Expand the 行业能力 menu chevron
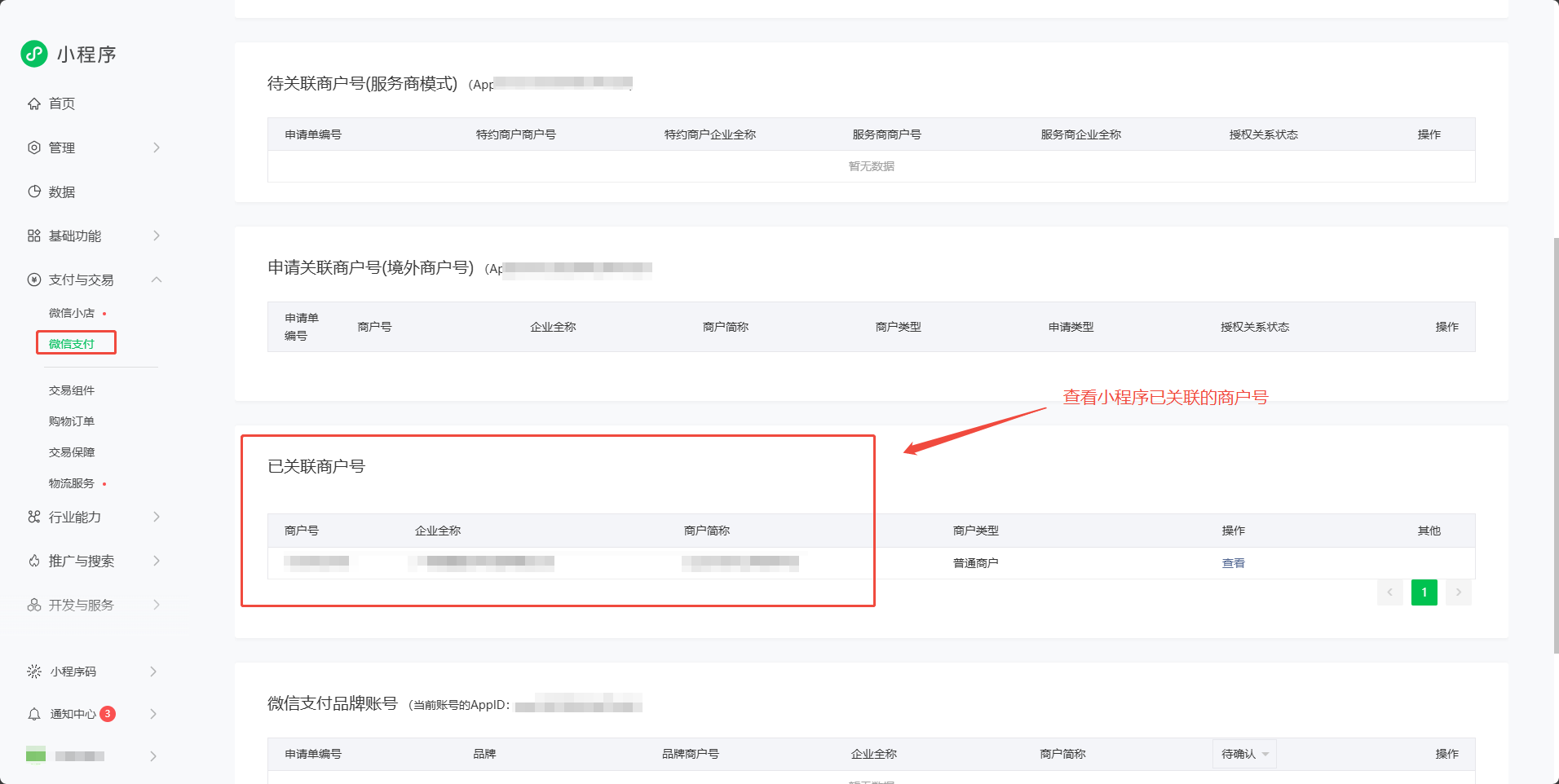Screen dimensions: 1559x784 tap(156, 517)
